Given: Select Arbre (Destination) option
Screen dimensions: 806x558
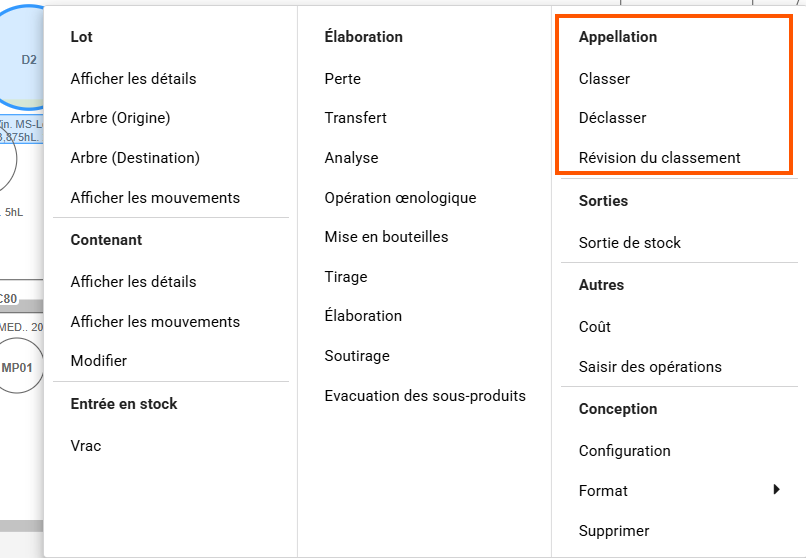Looking at the screenshot, I should 135,158.
